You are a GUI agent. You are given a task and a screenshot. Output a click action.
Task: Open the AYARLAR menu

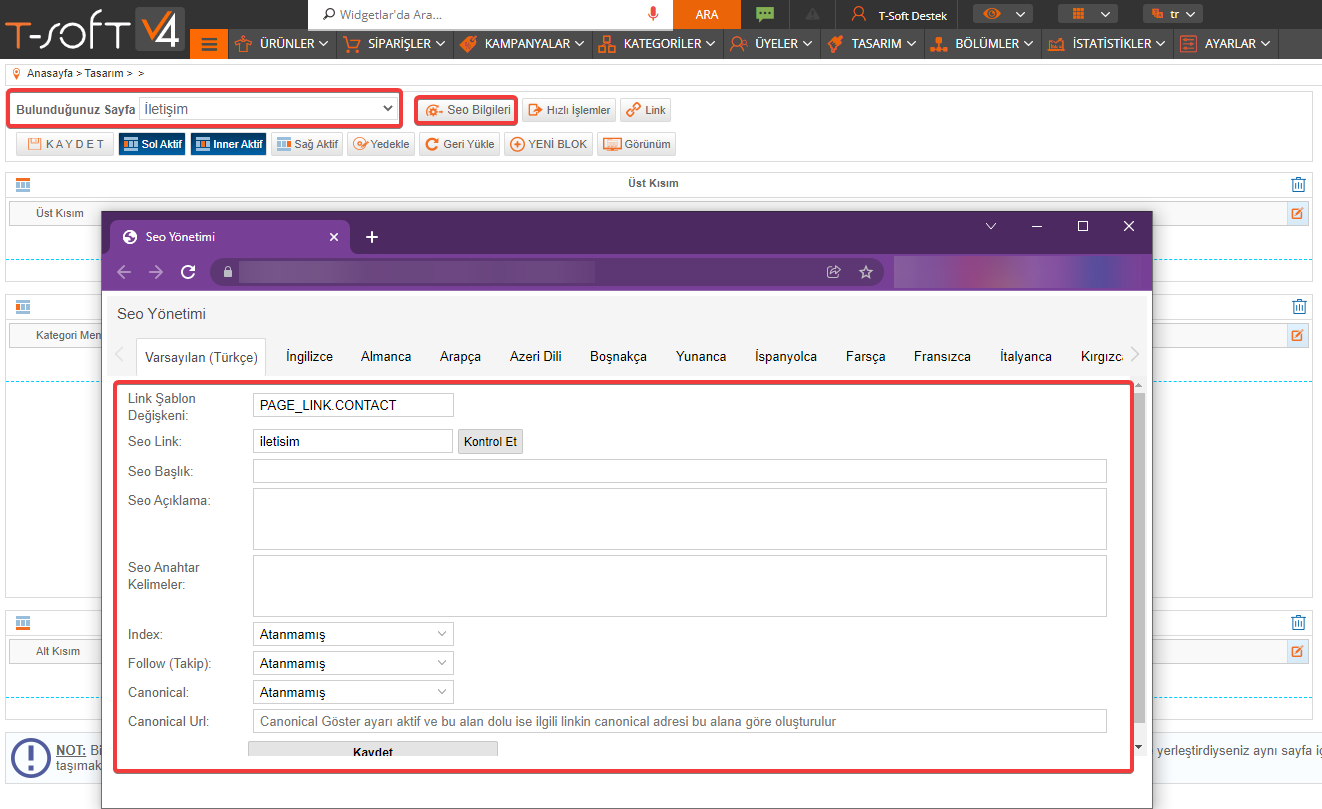(1227, 44)
